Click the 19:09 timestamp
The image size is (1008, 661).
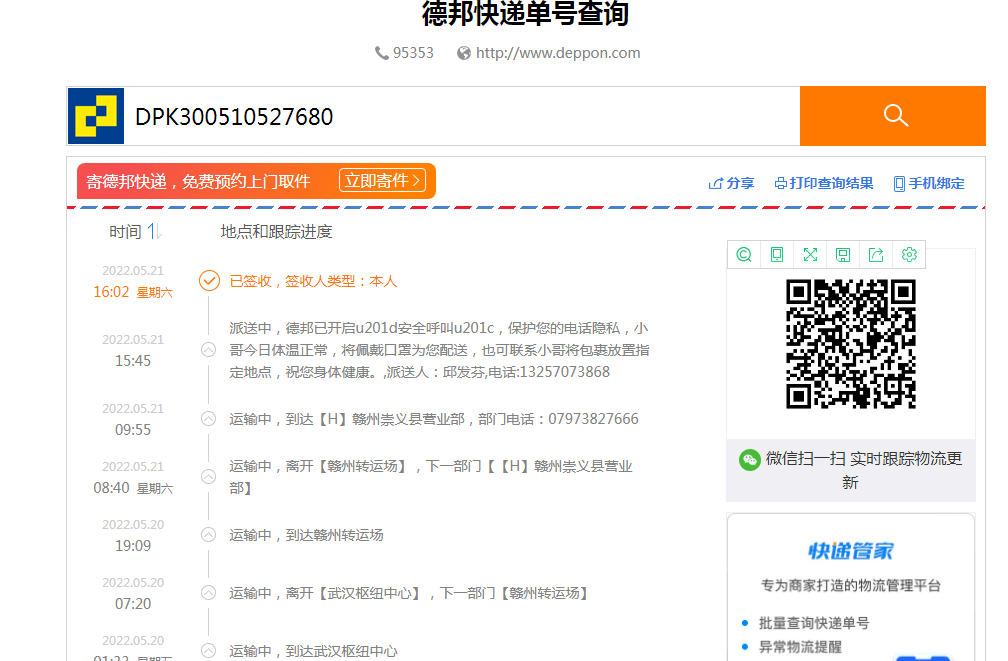coord(133,546)
